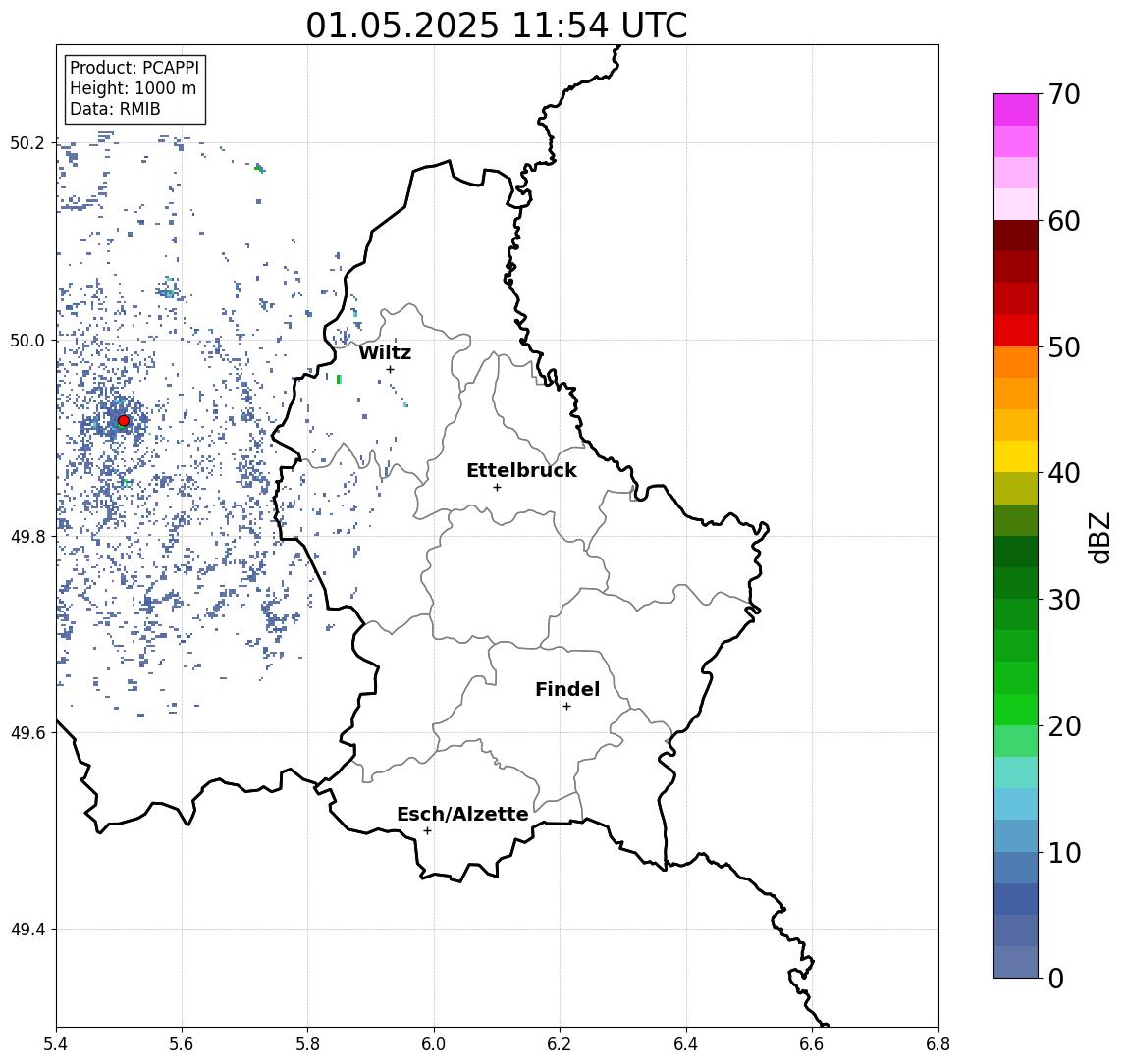Click the 50 value on colorbar

pyautogui.click(x=1063, y=347)
